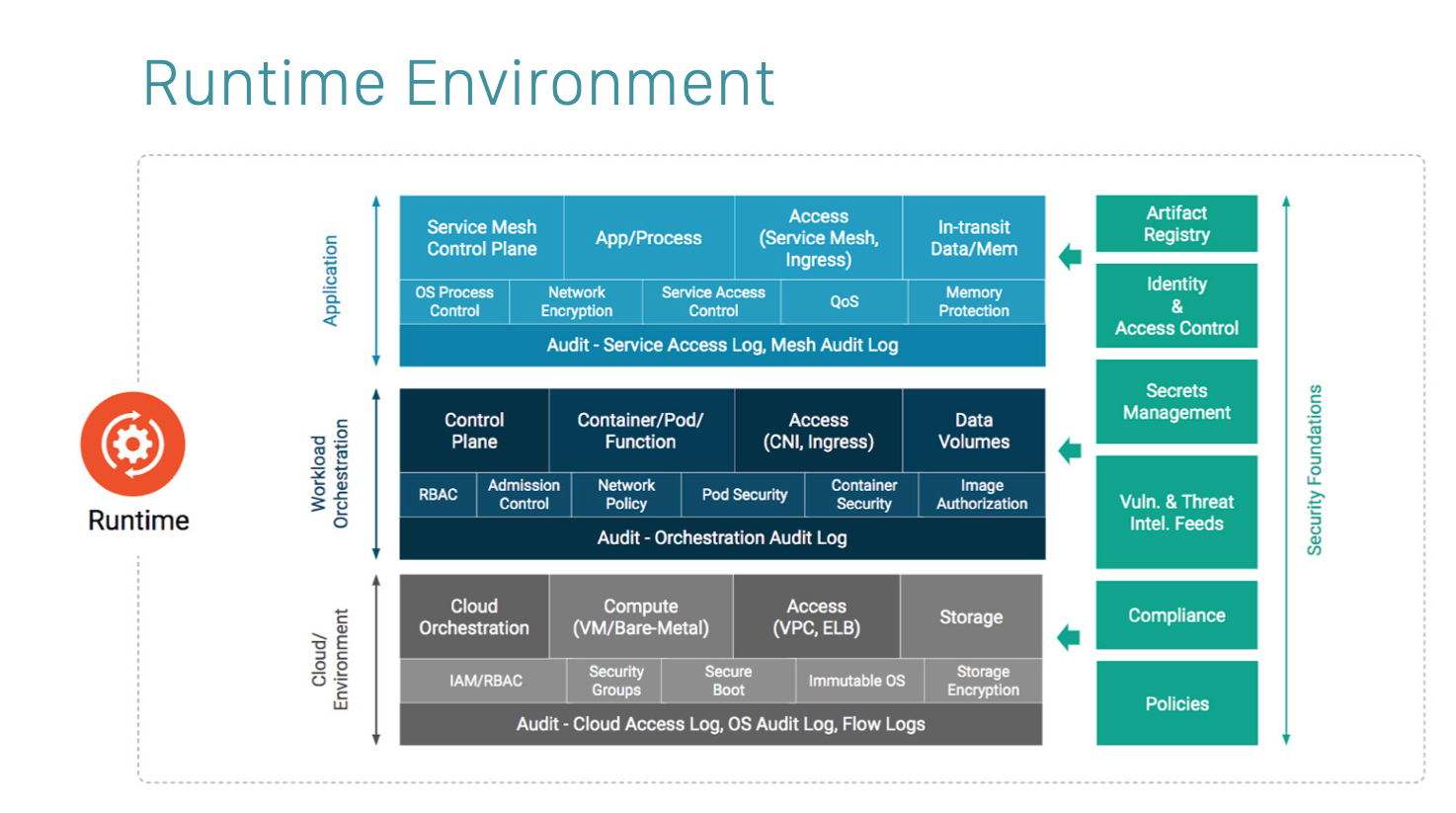The width and height of the screenshot is (1456, 813).
Task: Select the Artifact Registry box
Action: (x=1175, y=223)
